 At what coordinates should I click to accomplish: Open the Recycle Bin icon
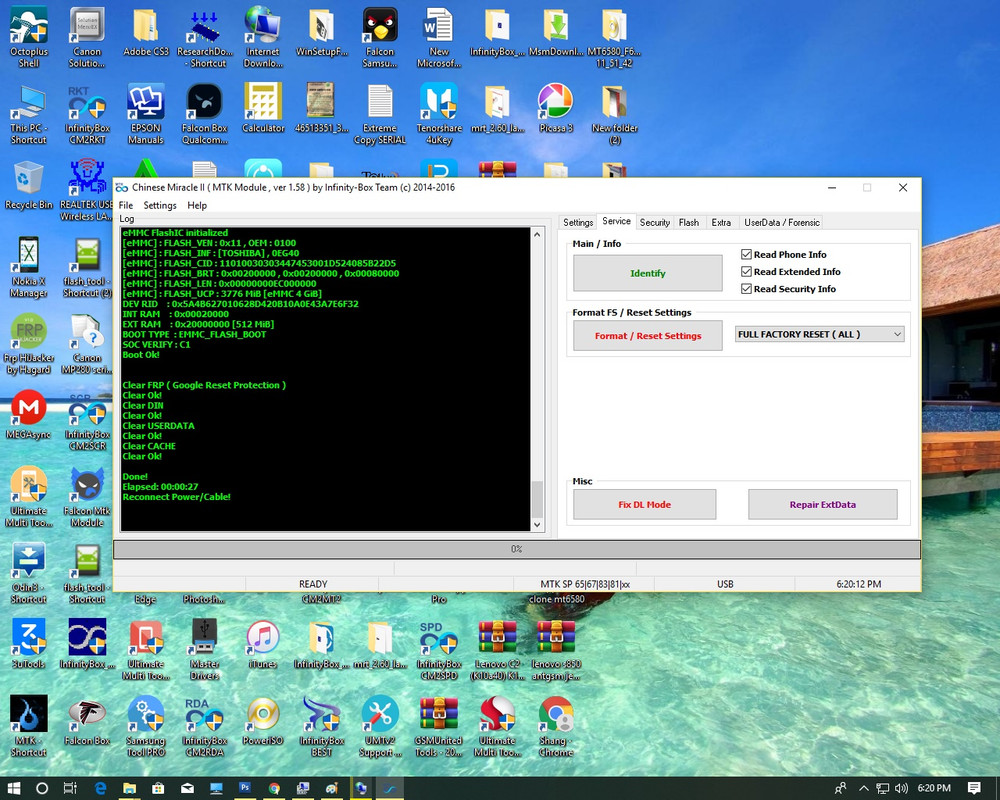(x=29, y=185)
